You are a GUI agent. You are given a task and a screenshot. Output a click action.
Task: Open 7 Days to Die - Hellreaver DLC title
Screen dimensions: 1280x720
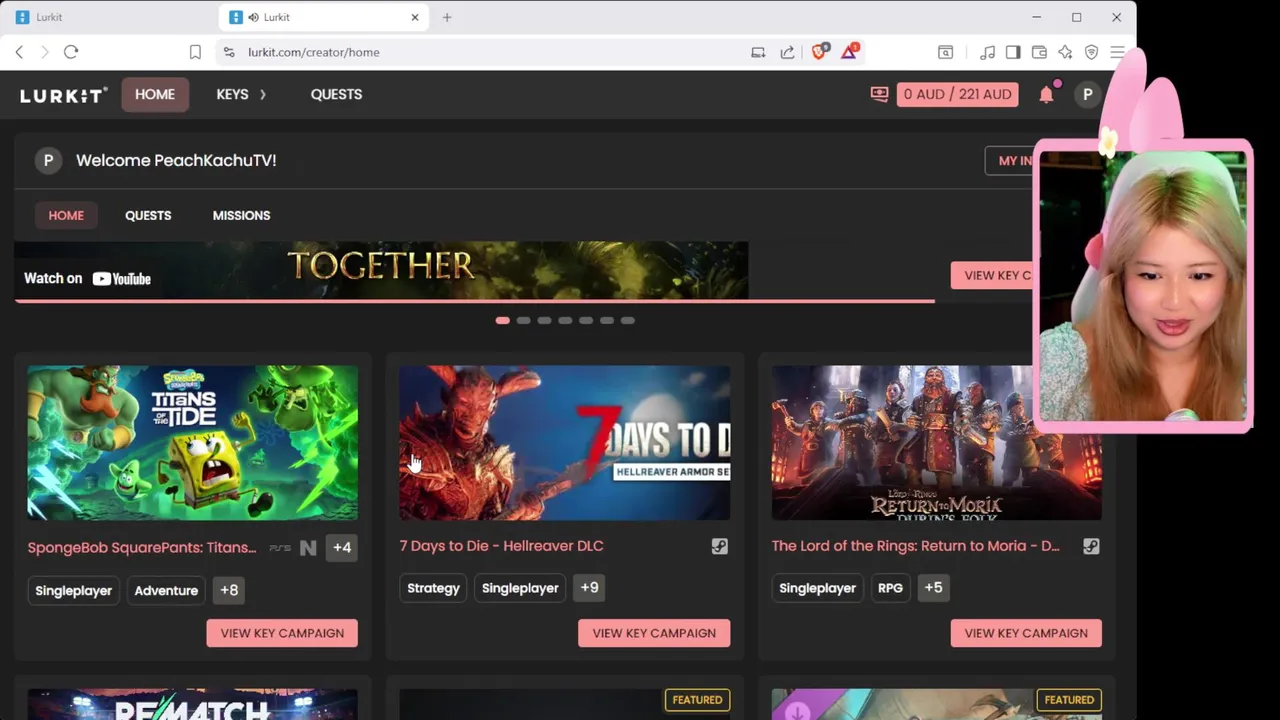pos(501,546)
